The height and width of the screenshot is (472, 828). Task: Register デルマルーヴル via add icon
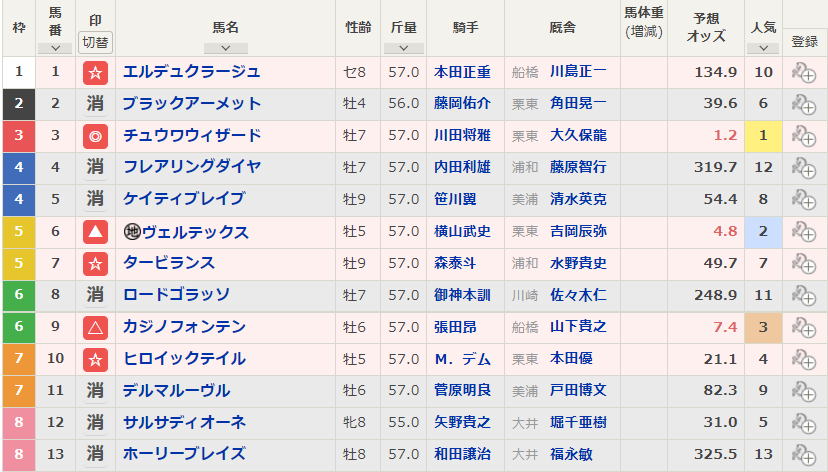tap(804, 391)
